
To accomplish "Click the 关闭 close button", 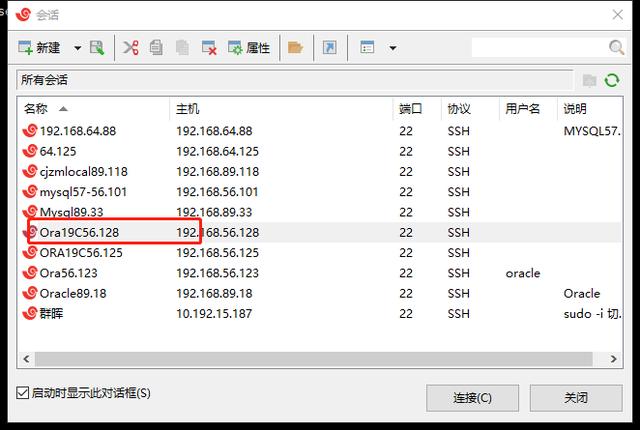I will (576, 398).
